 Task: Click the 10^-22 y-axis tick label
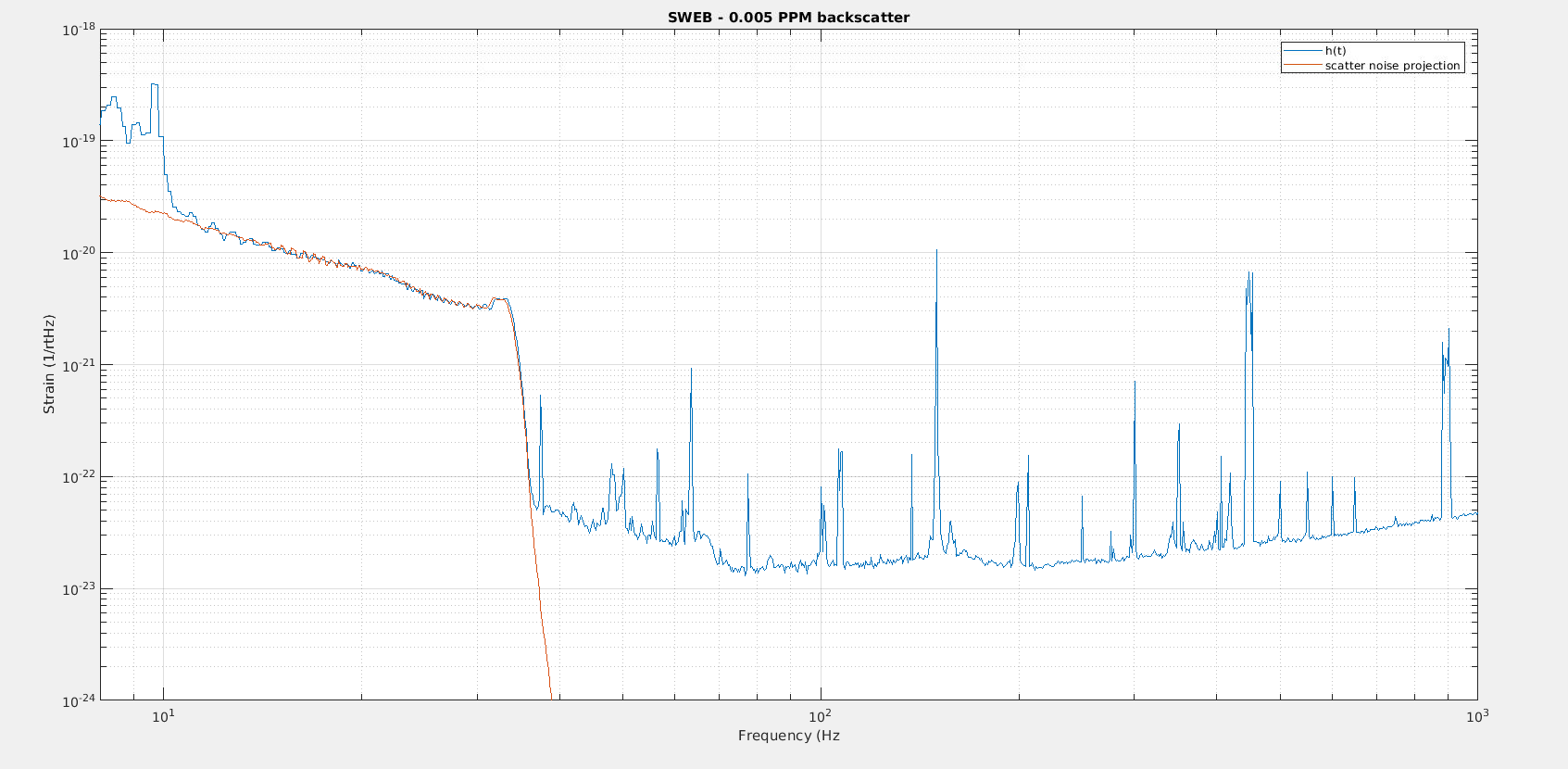tap(79, 477)
